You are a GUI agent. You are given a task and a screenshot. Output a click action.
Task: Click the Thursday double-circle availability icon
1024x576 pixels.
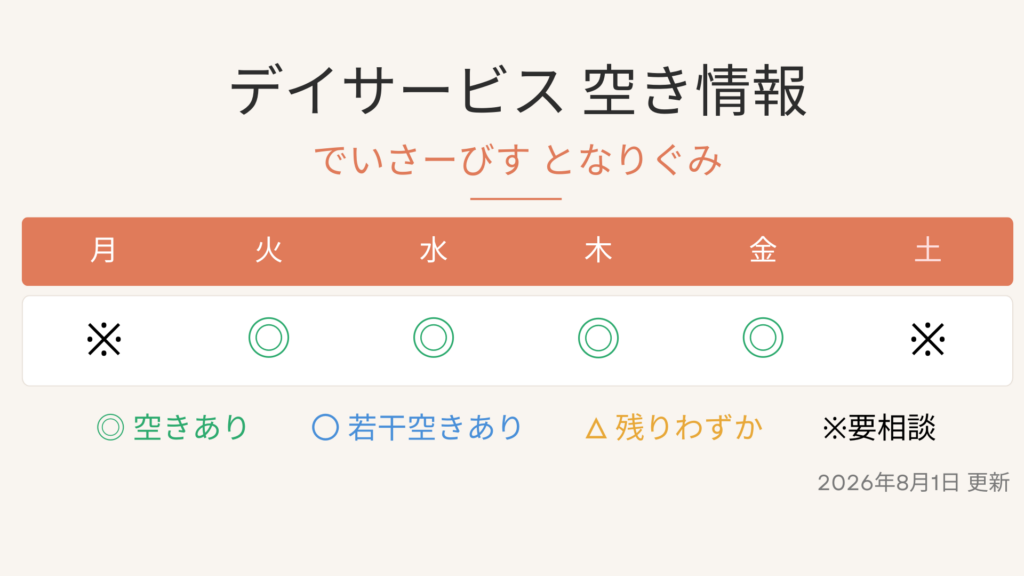598,338
